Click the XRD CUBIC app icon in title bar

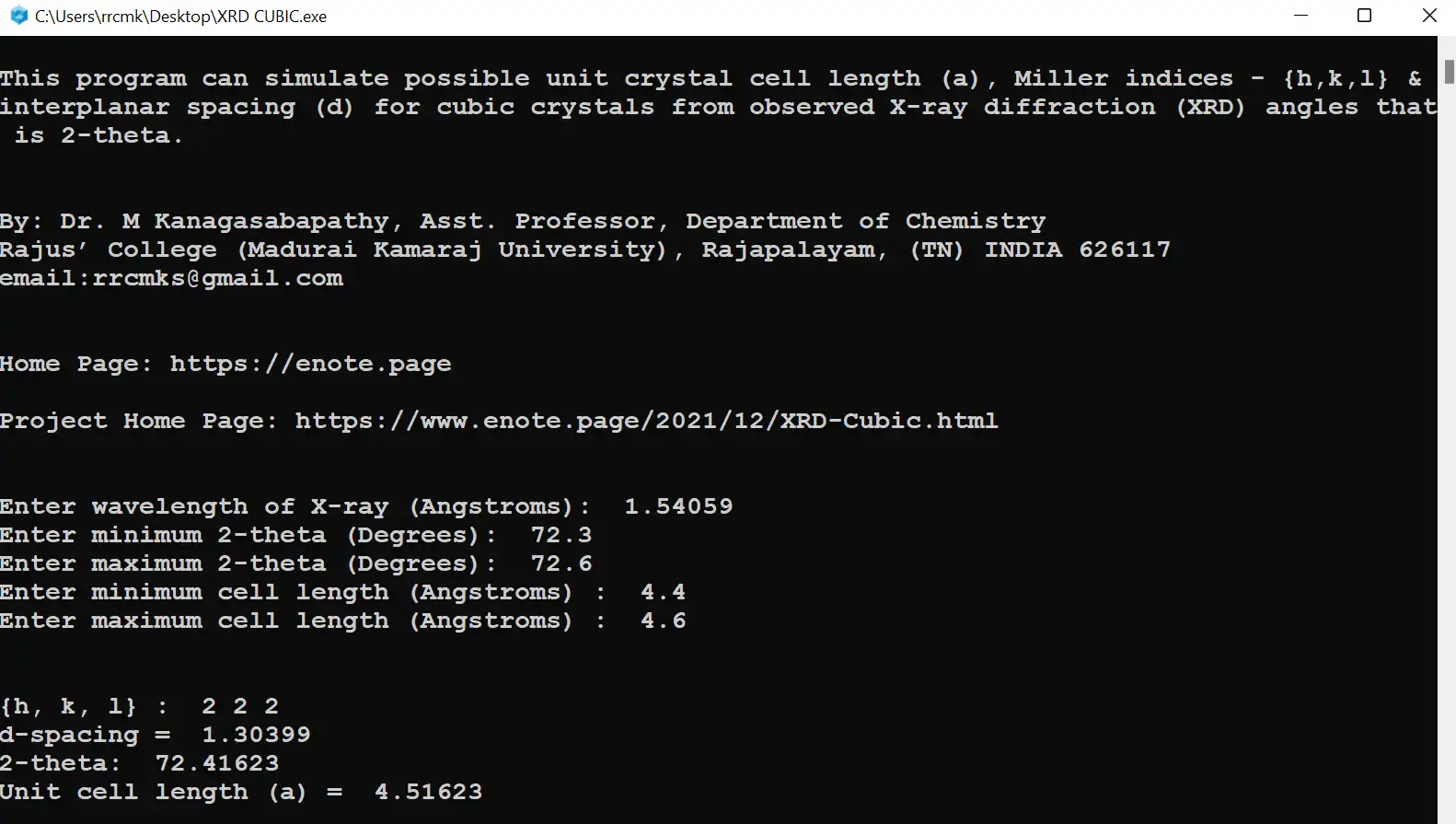18,16
